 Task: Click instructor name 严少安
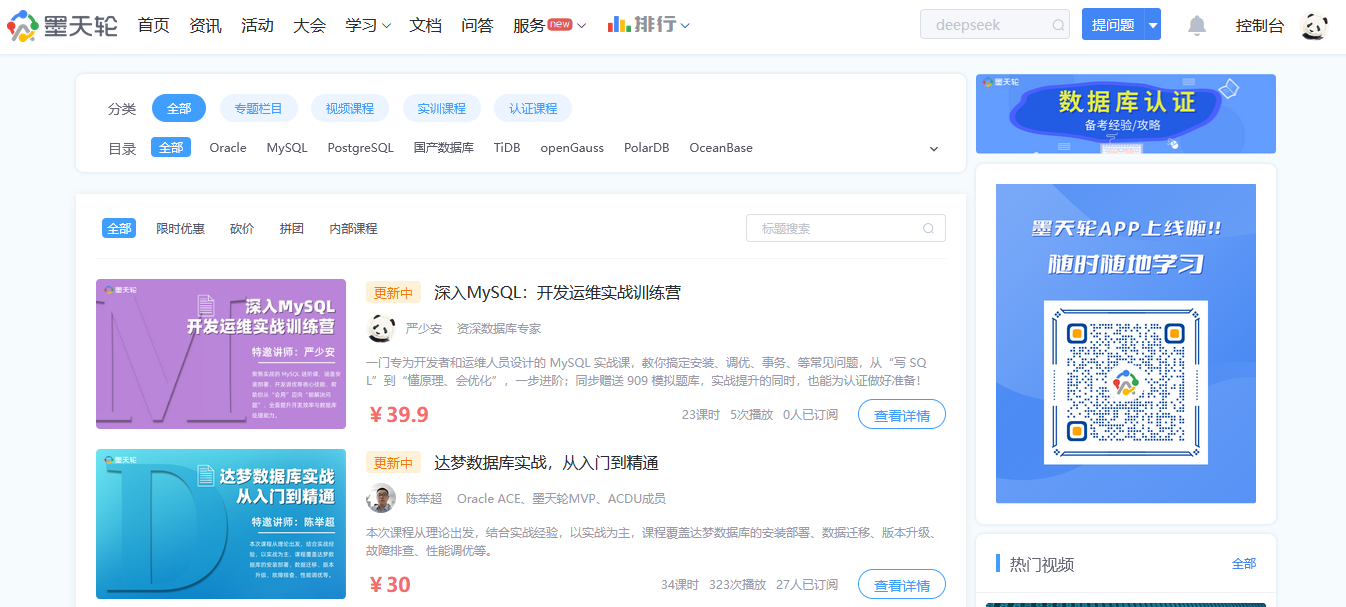pyautogui.click(x=424, y=328)
